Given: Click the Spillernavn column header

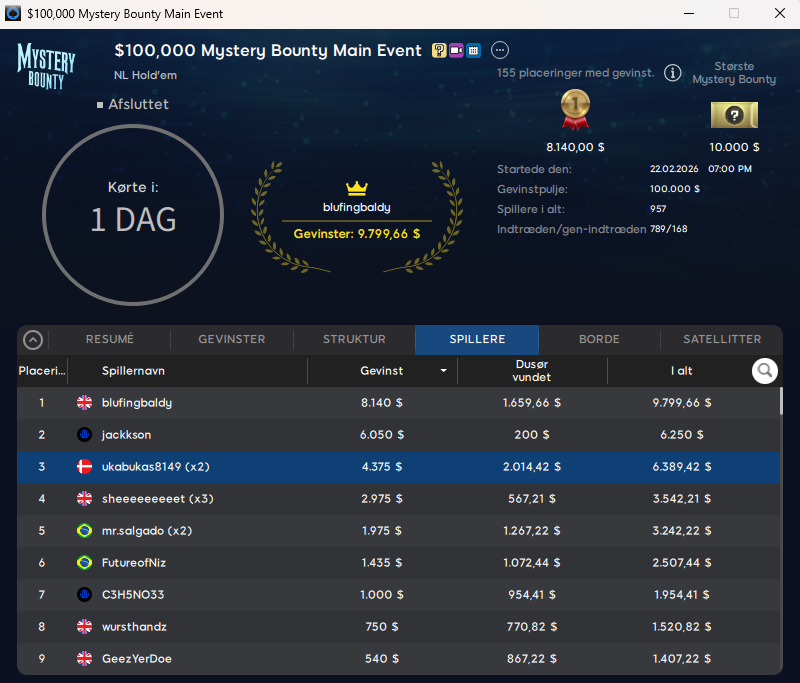Looking at the screenshot, I should tap(133, 371).
